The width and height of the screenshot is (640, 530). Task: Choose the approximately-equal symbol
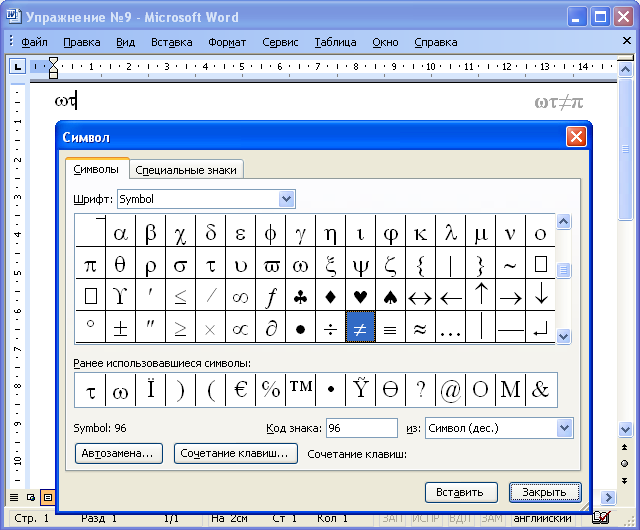[420, 327]
